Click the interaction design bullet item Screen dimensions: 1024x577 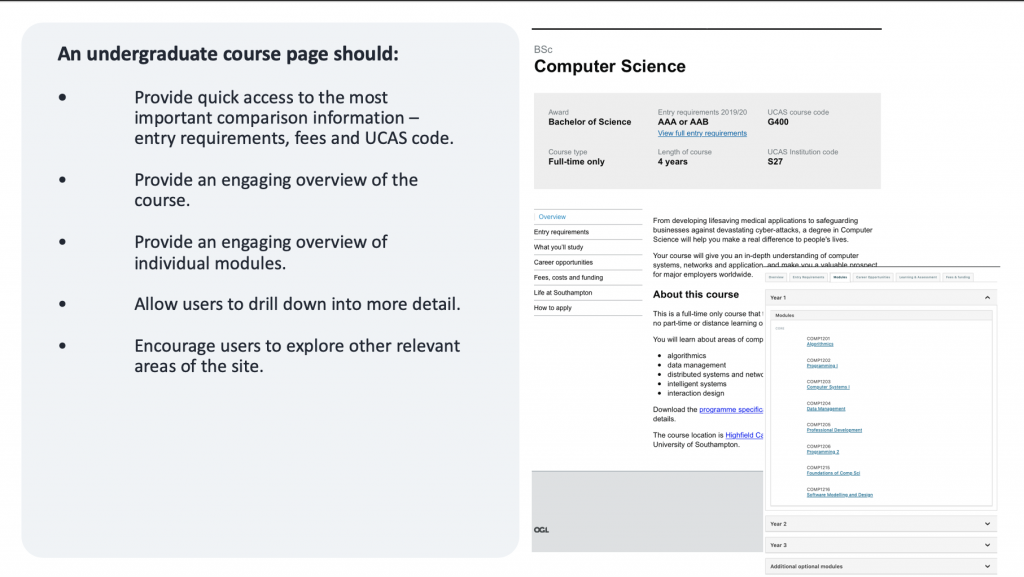(x=696, y=394)
